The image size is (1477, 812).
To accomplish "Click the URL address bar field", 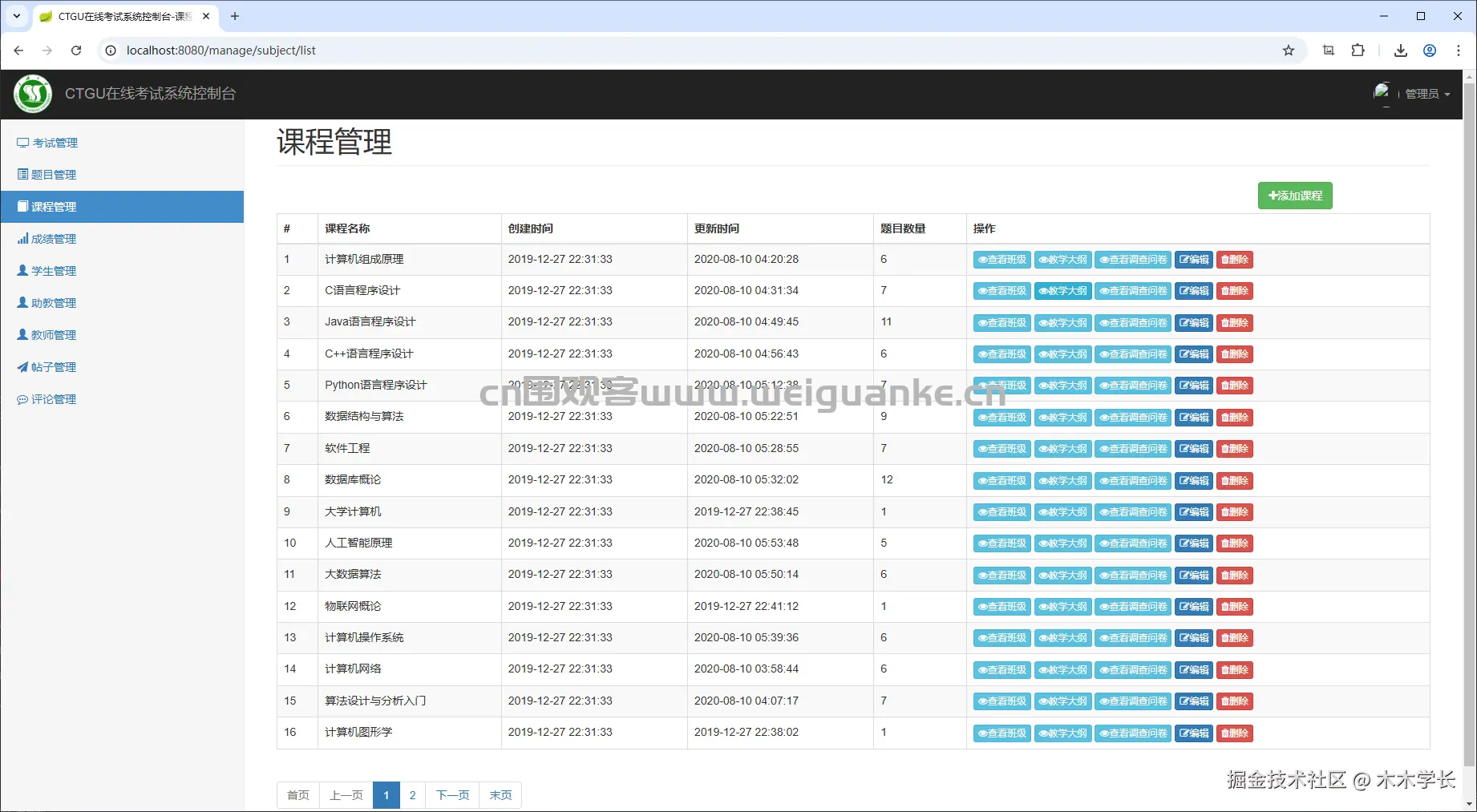I will (x=698, y=50).
